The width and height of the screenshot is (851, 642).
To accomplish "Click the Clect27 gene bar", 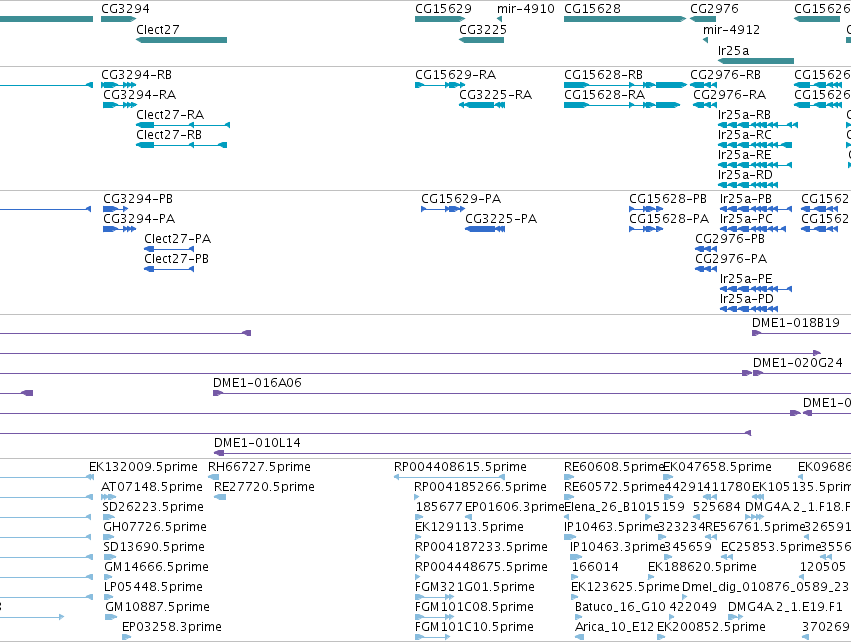I will (x=181, y=40).
